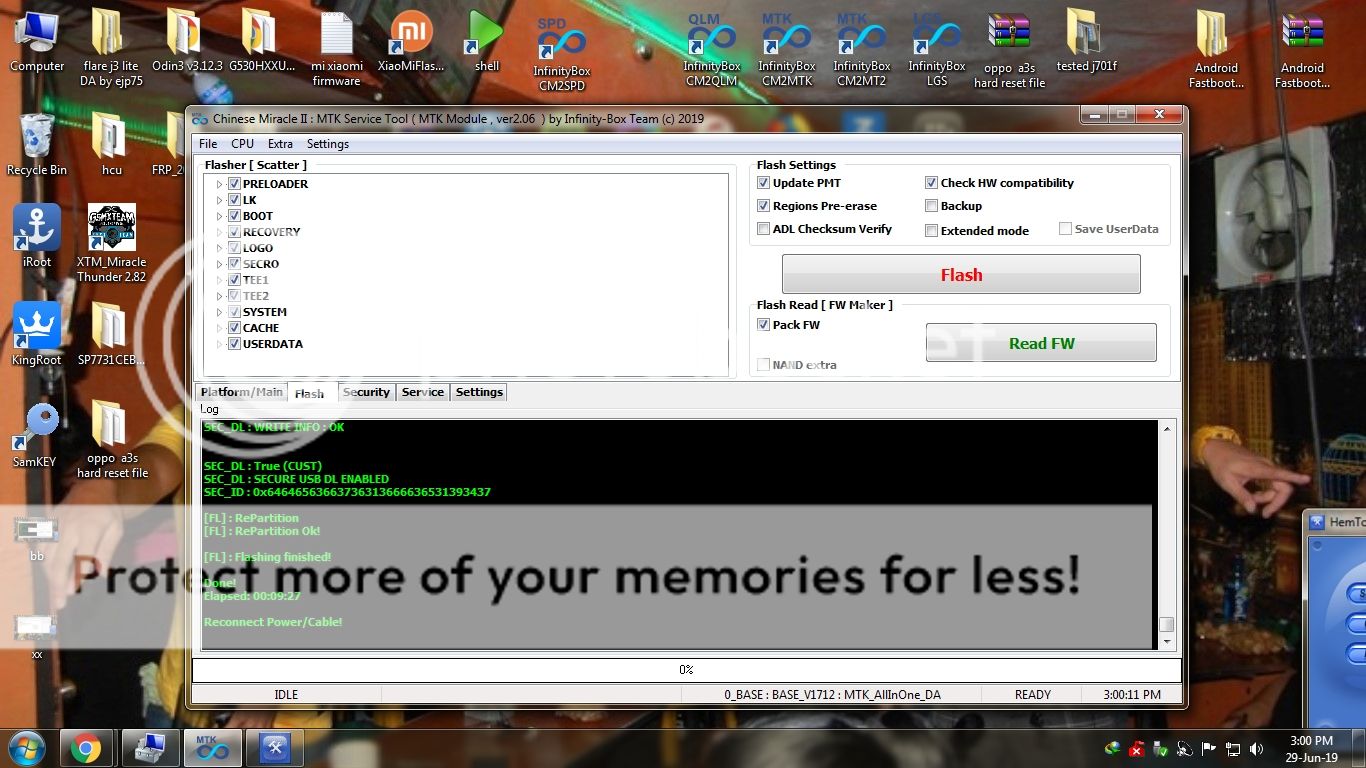Toggle the Update PMT checkbox
Screen dimensions: 1366x768
click(764, 183)
